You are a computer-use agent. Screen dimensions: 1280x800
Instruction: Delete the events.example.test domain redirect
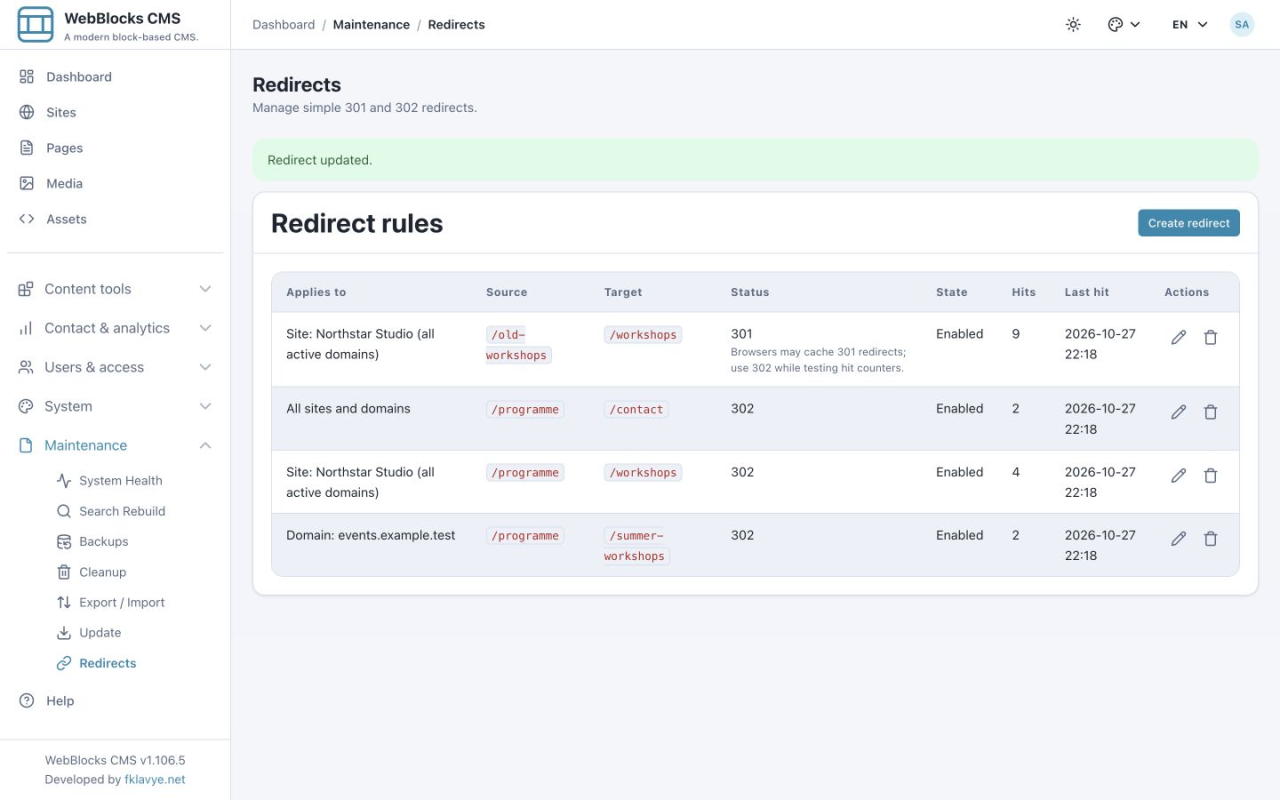click(x=1210, y=539)
